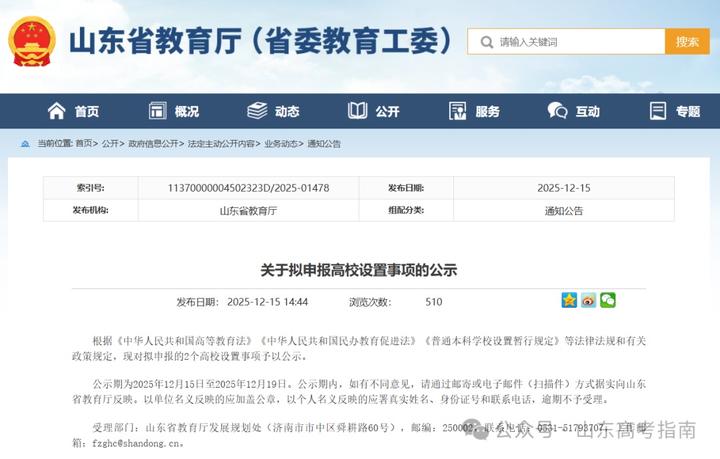This screenshot has height=459, width=720.
Task: Share article via Weibo icon
Action: click(x=588, y=300)
